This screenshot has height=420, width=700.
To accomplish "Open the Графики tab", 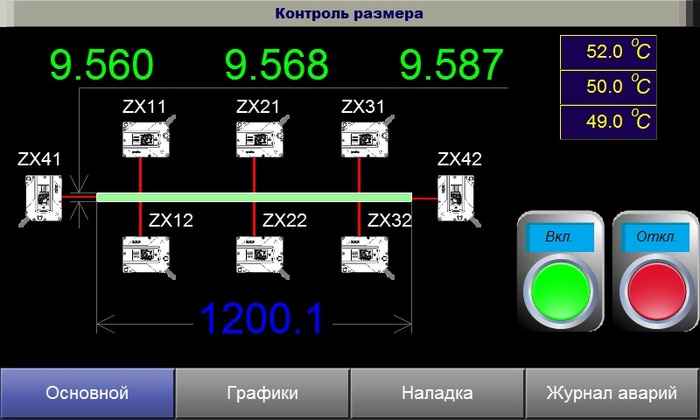I will (262, 393).
